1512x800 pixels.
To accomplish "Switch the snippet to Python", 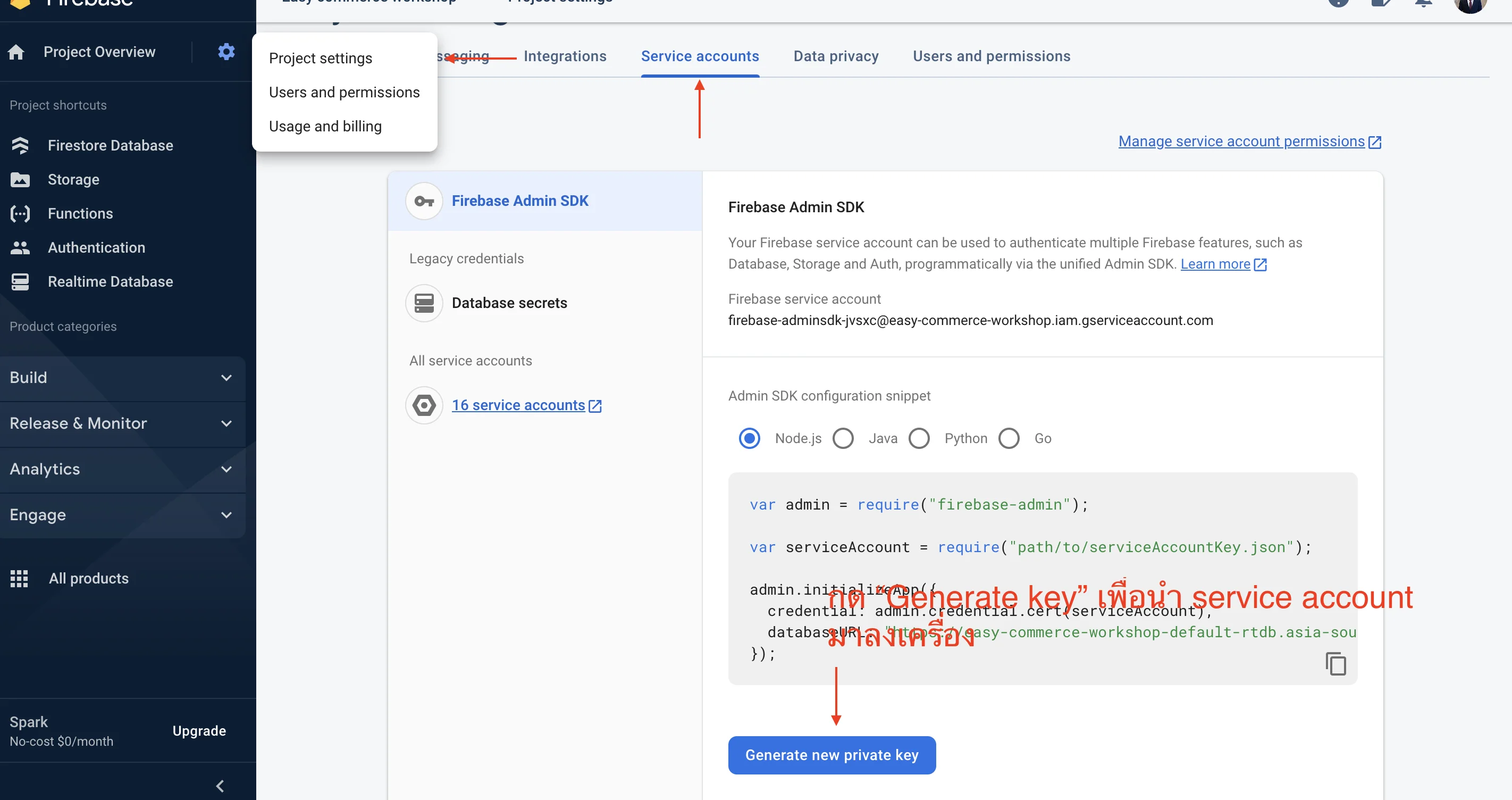I will (x=919, y=438).
